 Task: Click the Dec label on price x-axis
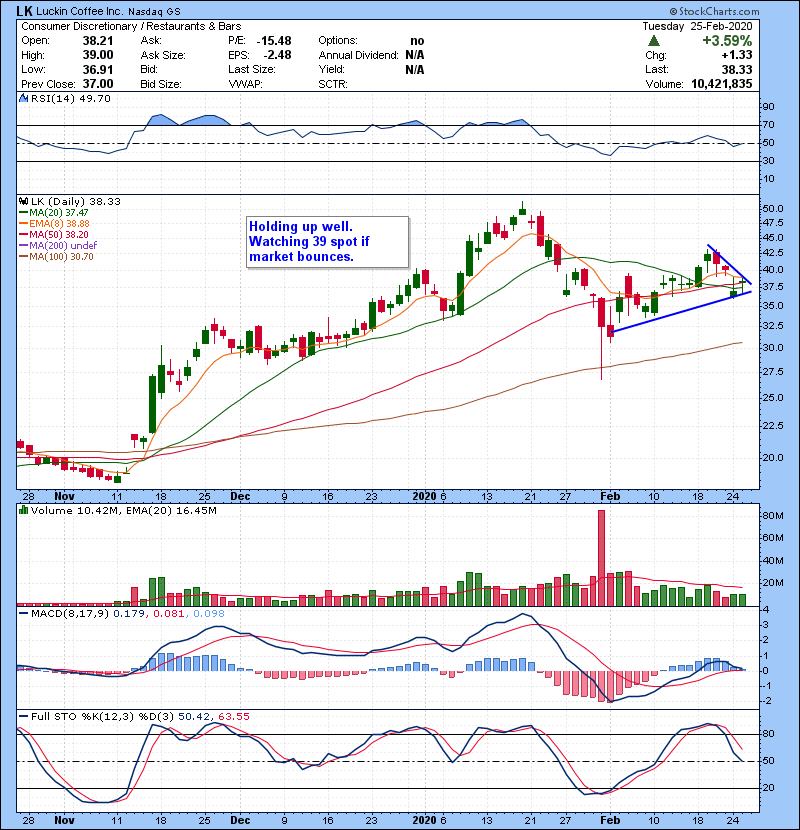coord(240,497)
